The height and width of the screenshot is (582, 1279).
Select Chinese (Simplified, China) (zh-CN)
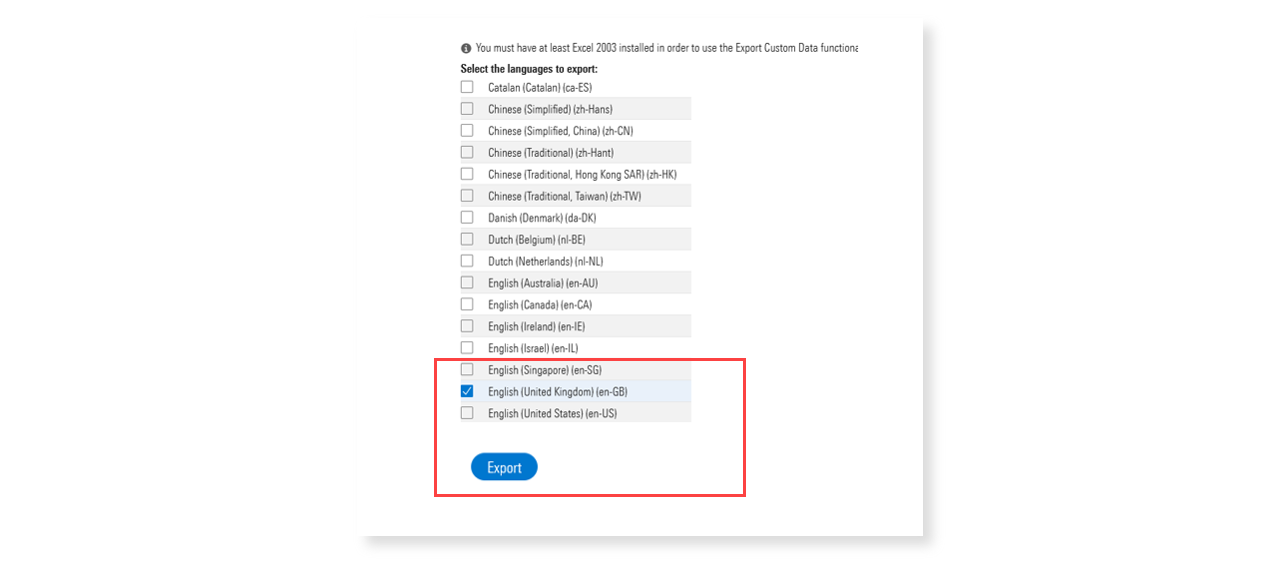(x=466, y=130)
